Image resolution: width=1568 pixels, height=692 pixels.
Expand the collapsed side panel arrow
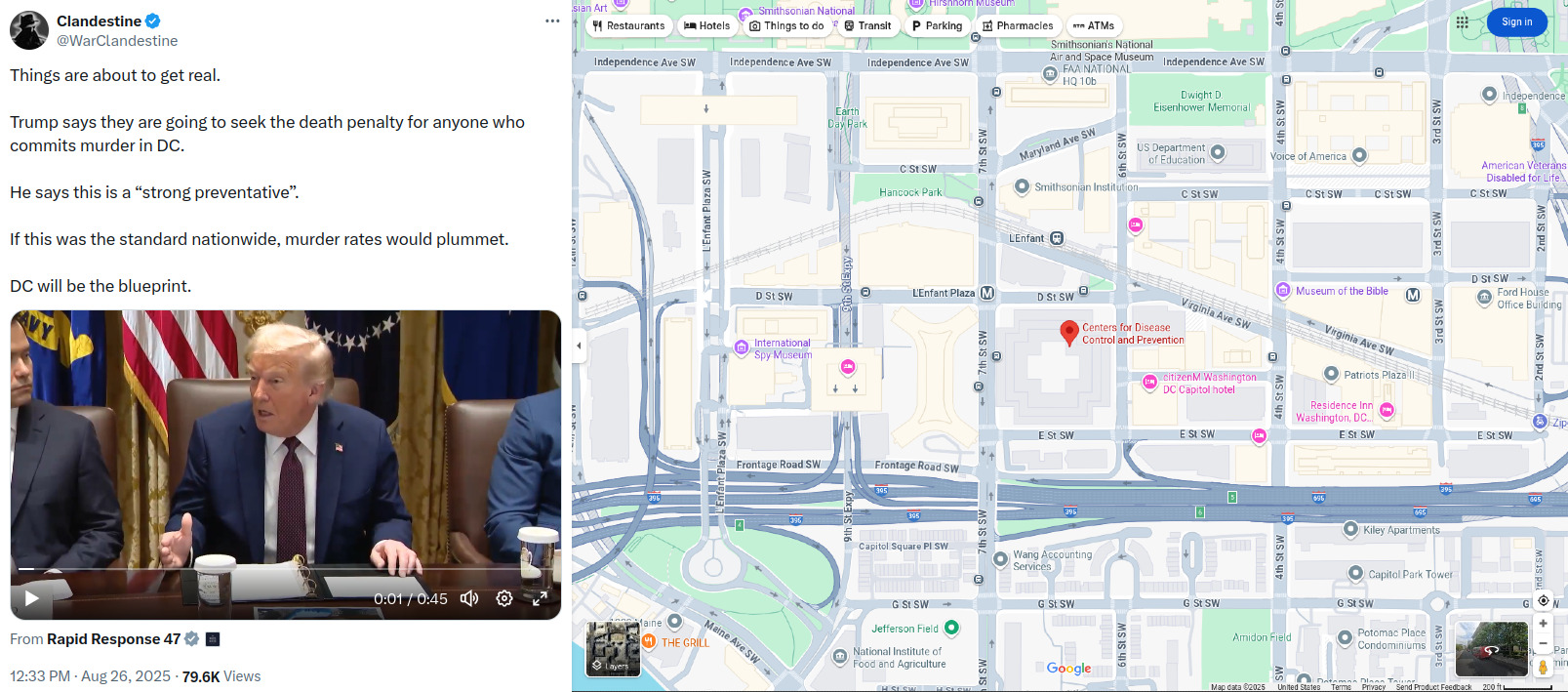579,346
